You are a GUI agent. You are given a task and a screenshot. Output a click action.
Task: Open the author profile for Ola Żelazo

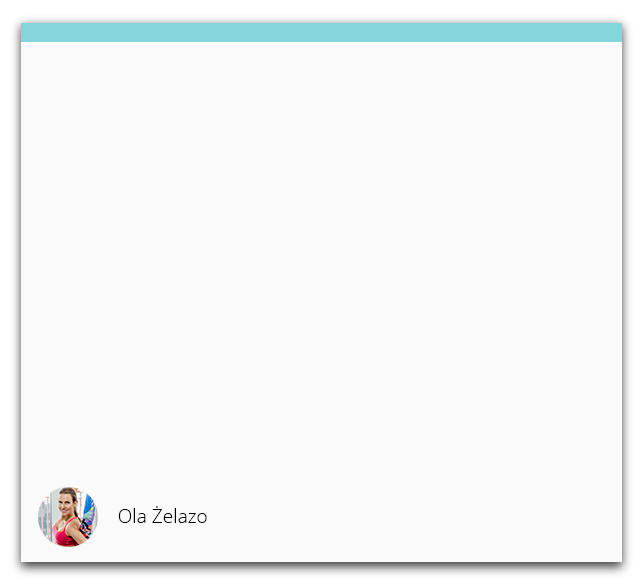click(x=162, y=516)
